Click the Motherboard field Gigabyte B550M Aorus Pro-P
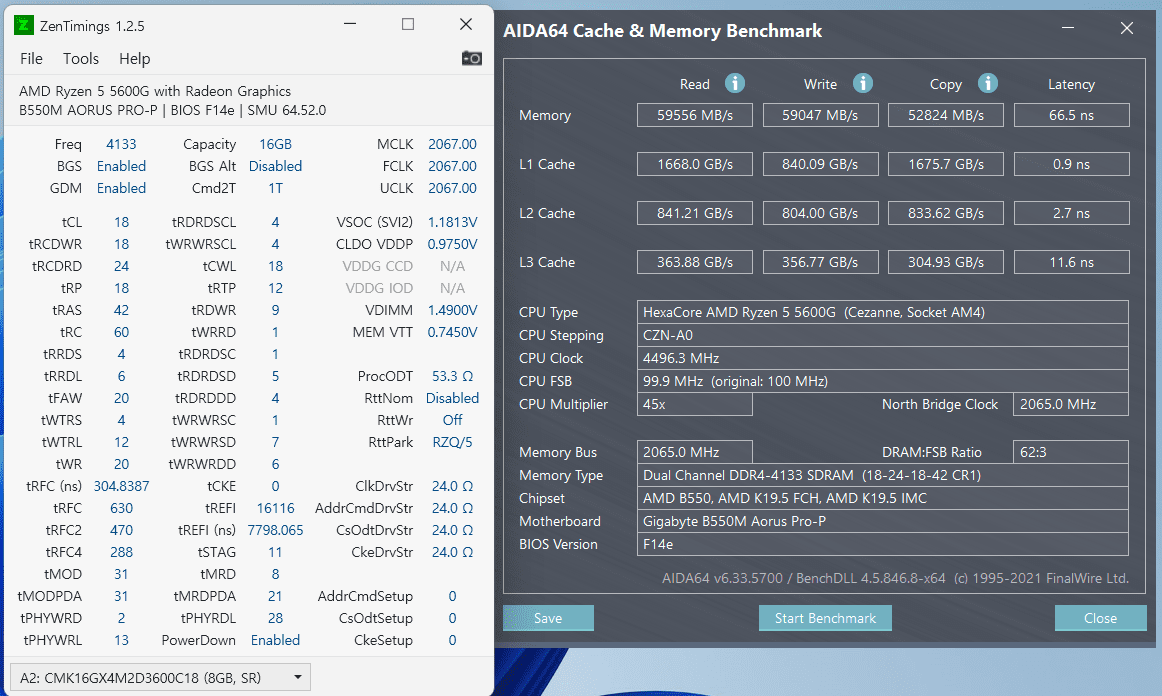The width and height of the screenshot is (1162, 696). (883, 521)
